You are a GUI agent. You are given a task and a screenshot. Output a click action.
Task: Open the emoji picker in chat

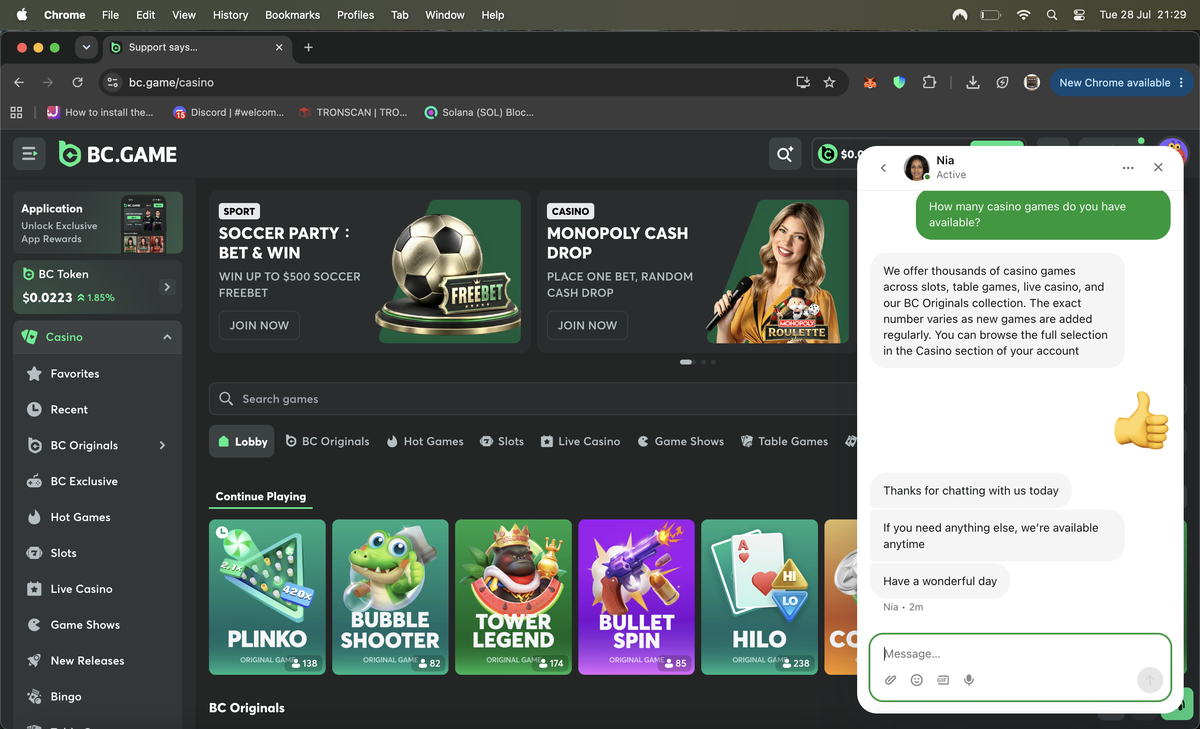[916, 680]
